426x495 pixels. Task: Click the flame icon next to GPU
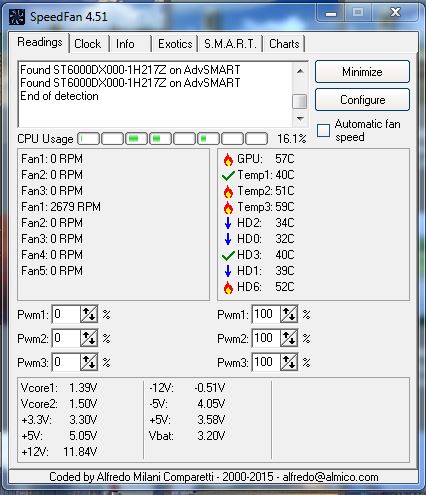(x=228, y=160)
